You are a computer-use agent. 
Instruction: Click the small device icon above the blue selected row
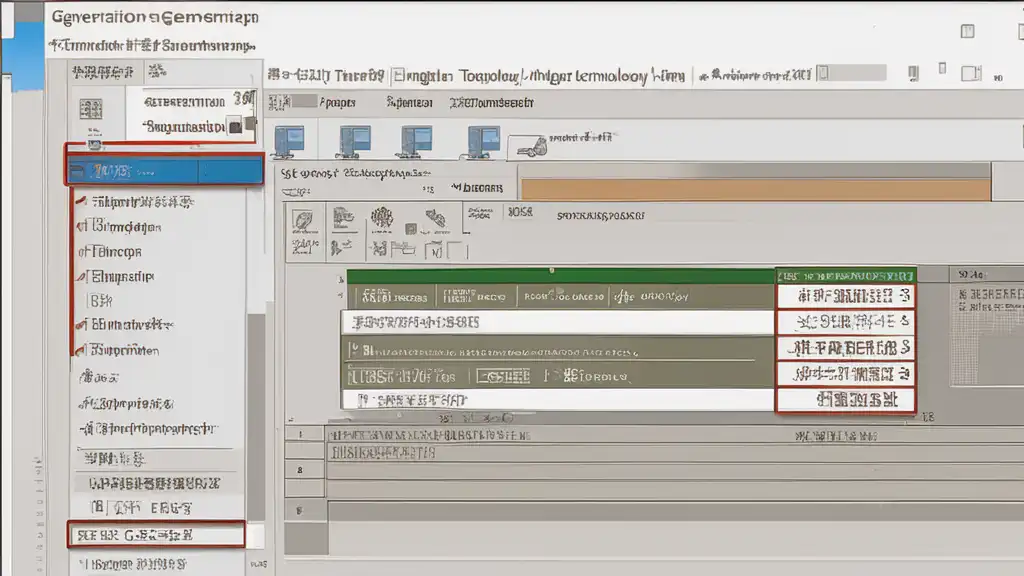95,144
